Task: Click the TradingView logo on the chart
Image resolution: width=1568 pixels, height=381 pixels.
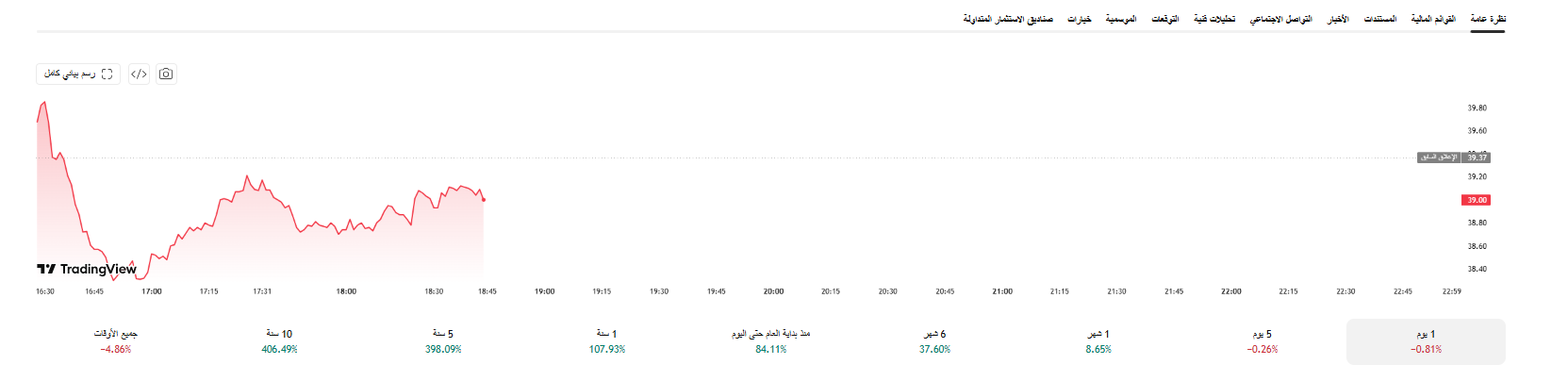Action: [87, 269]
